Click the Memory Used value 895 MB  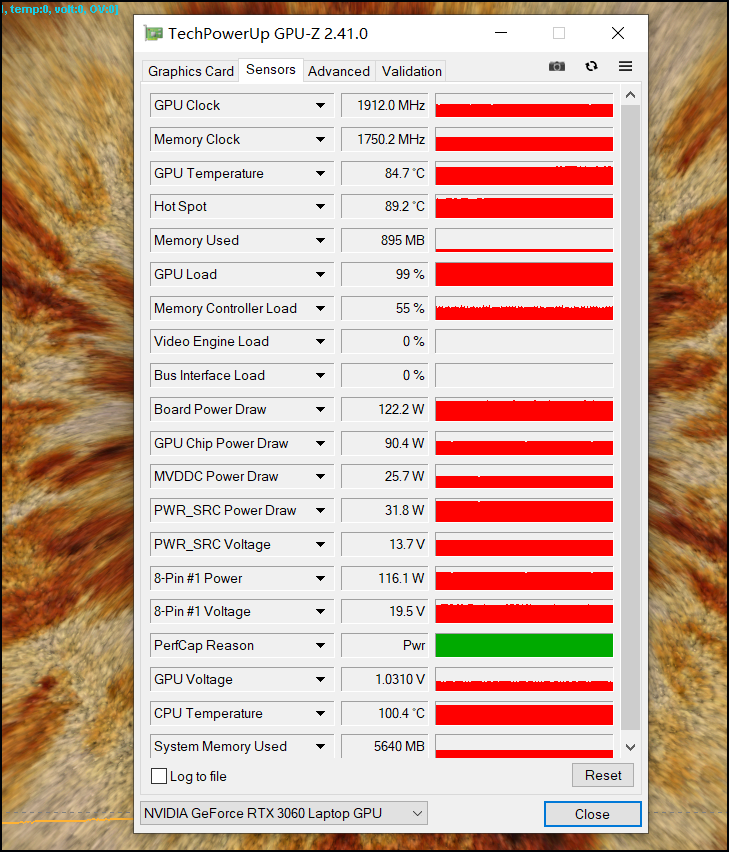point(385,240)
